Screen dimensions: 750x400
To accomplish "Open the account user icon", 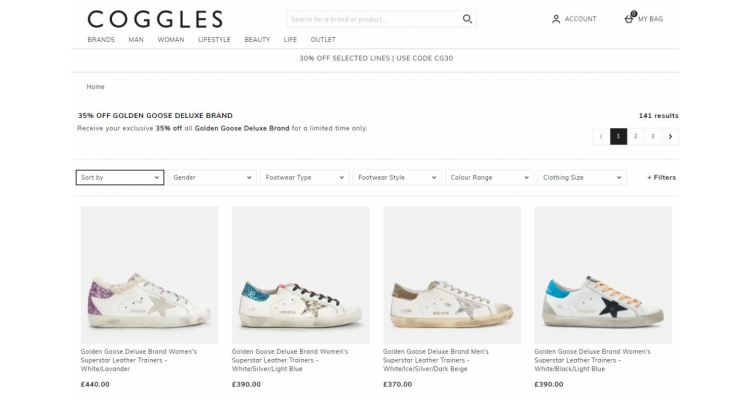I will [556, 19].
